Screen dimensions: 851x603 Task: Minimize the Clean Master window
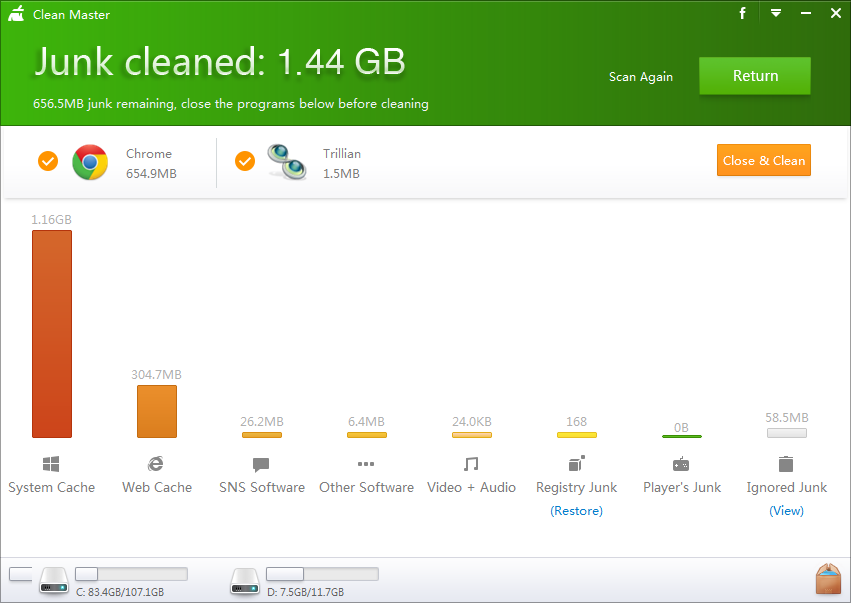tap(806, 13)
